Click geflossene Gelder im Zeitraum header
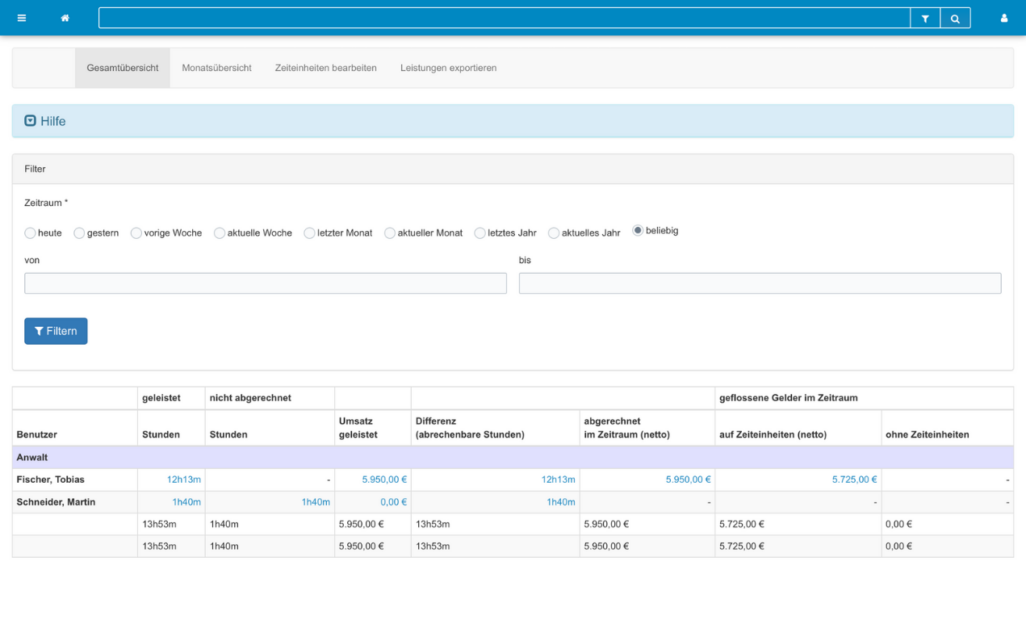The height and width of the screenshot is (620, 1026). click(x=788, y=398)
